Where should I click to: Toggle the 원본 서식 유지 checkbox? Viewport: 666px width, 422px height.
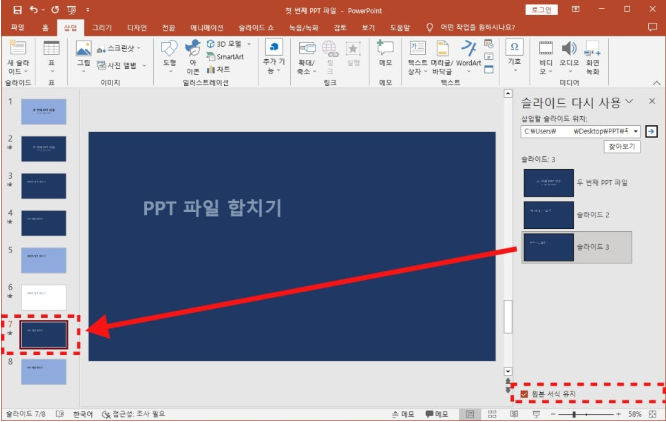pos(525,394)
